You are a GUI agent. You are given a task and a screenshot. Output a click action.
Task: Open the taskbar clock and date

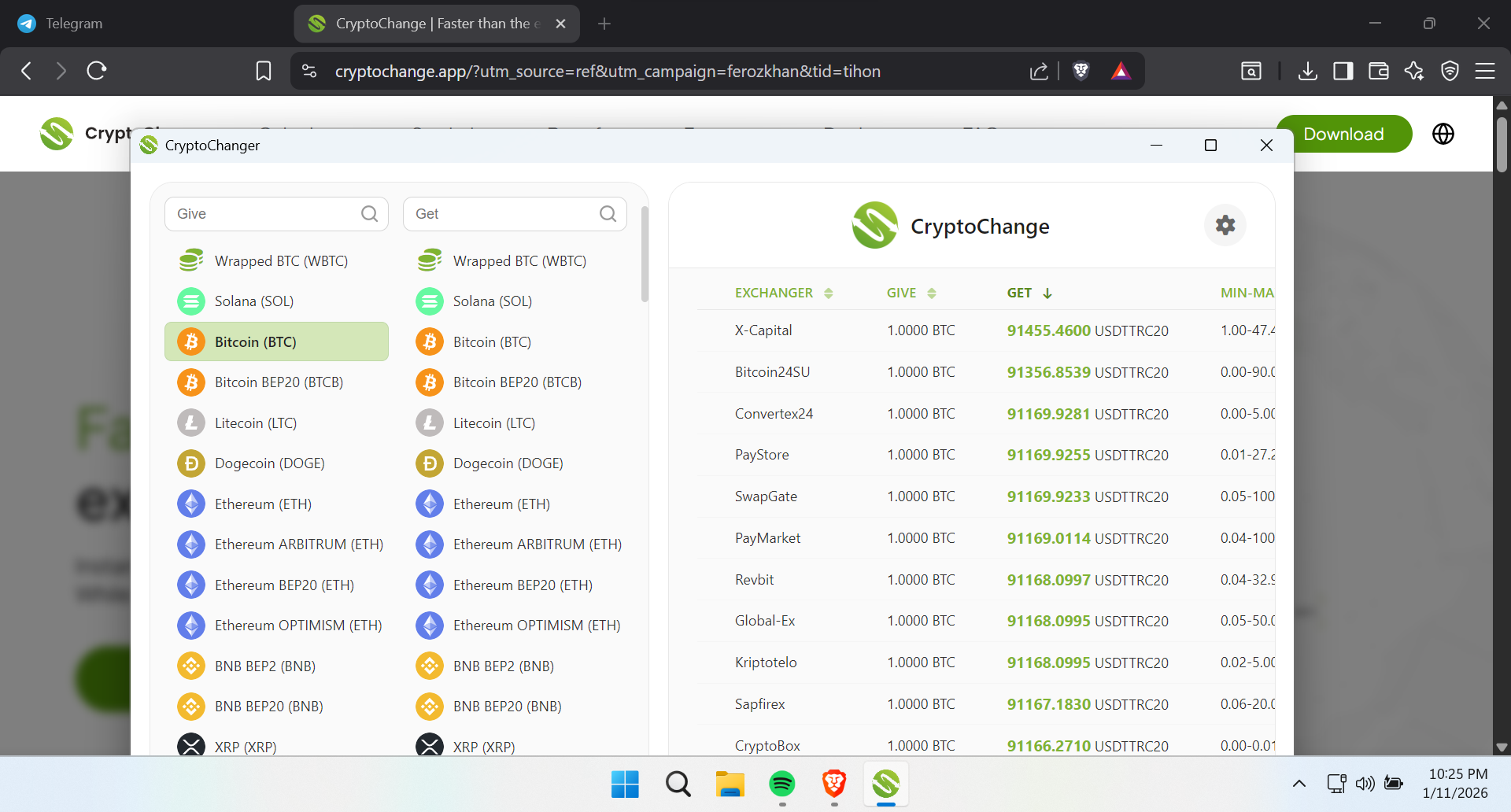pyautogui.click(x=1456, y=784)
